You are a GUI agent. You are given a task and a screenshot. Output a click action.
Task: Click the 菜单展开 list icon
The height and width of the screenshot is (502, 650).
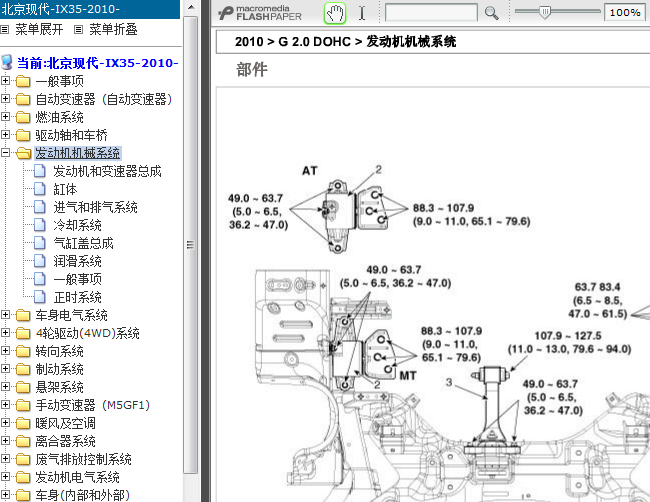coord(5,29)
